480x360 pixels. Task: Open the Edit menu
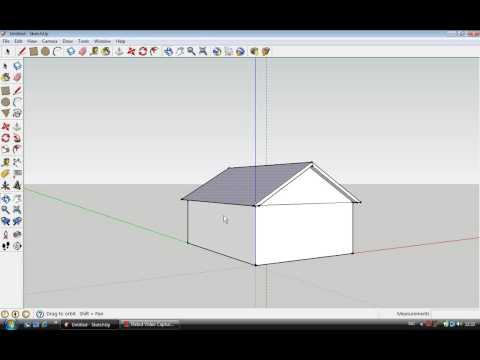[x=18, y=41]
